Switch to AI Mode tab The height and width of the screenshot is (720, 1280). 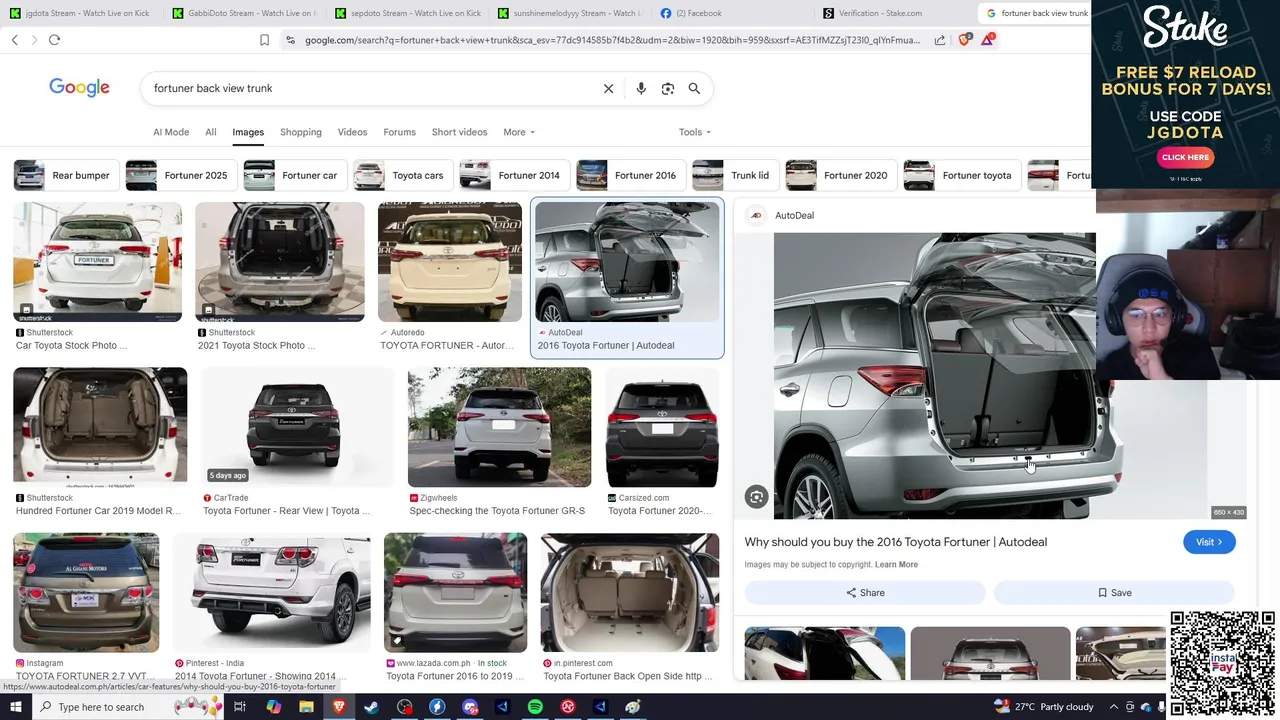(171, 132)
